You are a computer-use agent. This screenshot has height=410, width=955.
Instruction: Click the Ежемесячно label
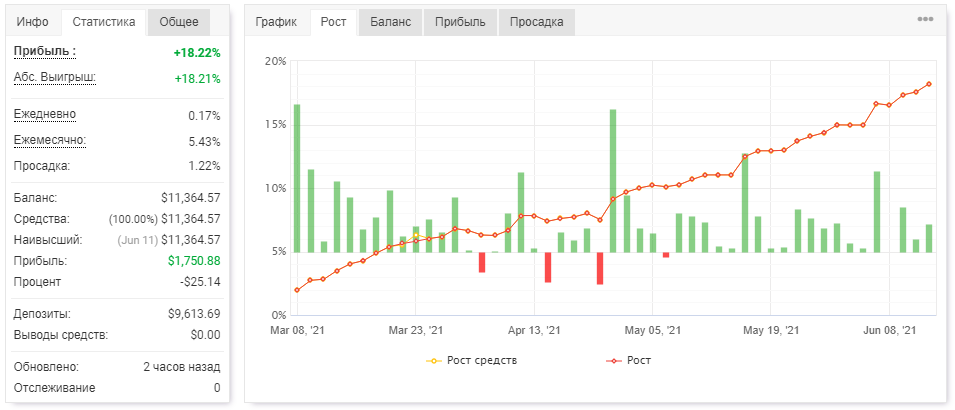coord(50,140)
